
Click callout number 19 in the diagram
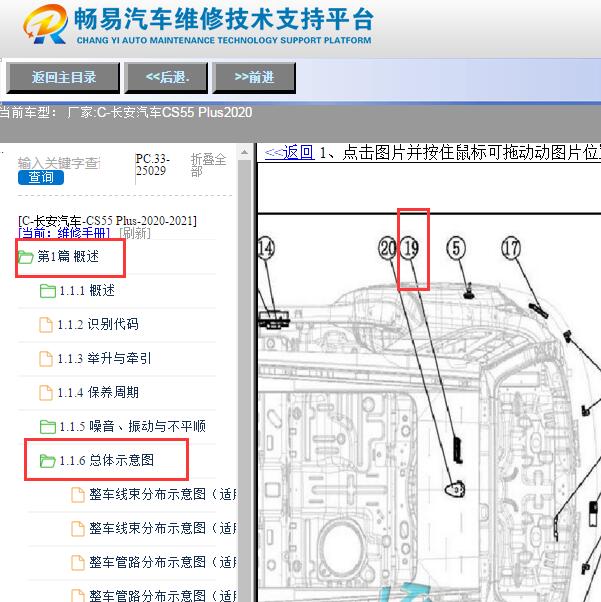pyautogui.click(x=410, y=248)
